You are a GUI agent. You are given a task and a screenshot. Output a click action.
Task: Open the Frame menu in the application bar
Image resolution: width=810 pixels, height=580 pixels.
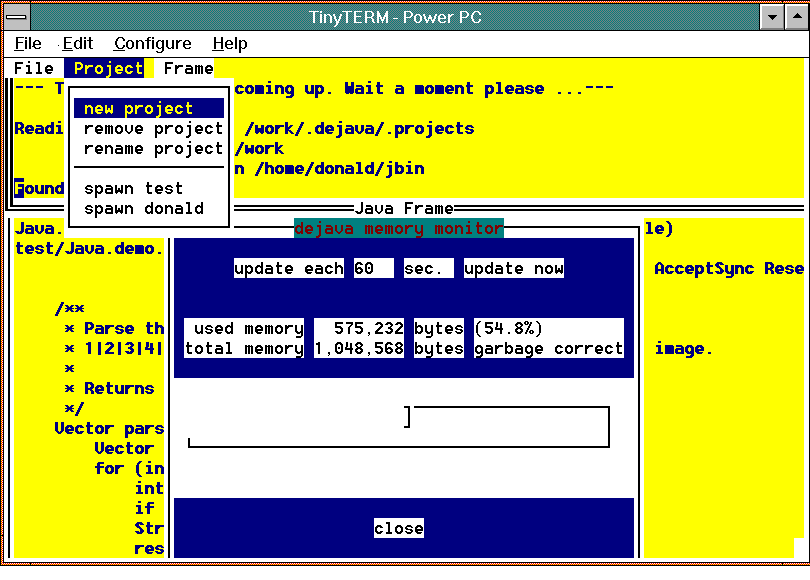(186, 68)
